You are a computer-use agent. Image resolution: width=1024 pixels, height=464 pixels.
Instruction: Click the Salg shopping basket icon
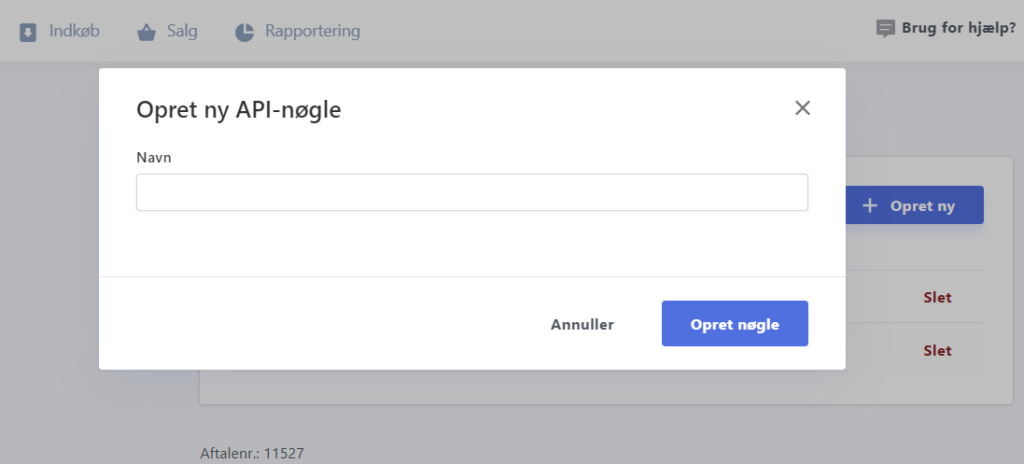coord(147,32)
